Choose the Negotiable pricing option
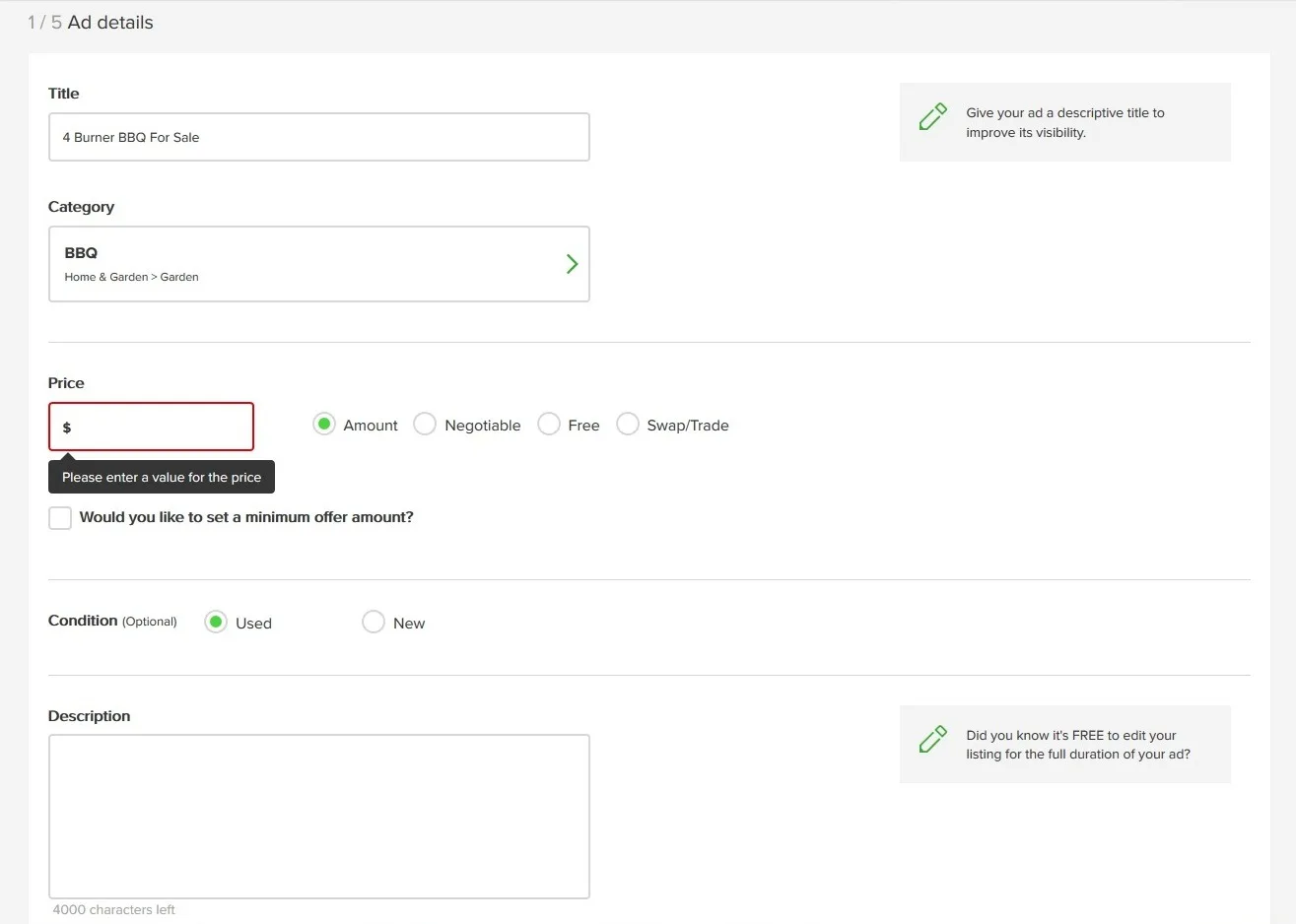This screenshot has width=1296, height=924. (x=425, y=424)
